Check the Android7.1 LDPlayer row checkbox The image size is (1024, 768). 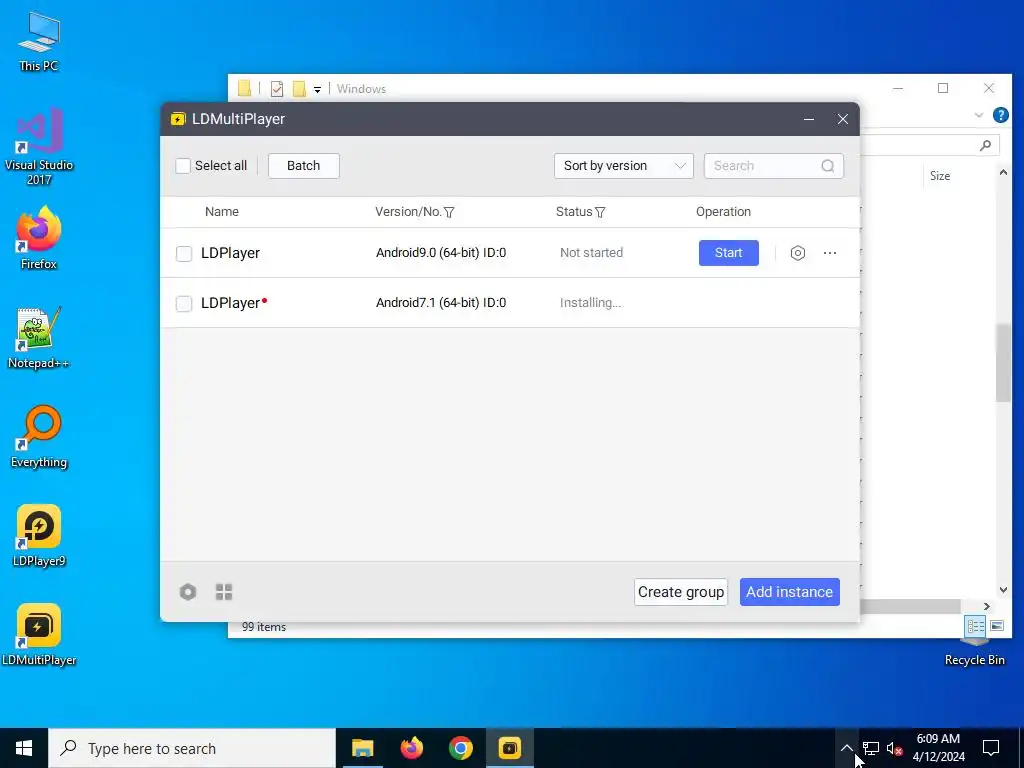184,304
